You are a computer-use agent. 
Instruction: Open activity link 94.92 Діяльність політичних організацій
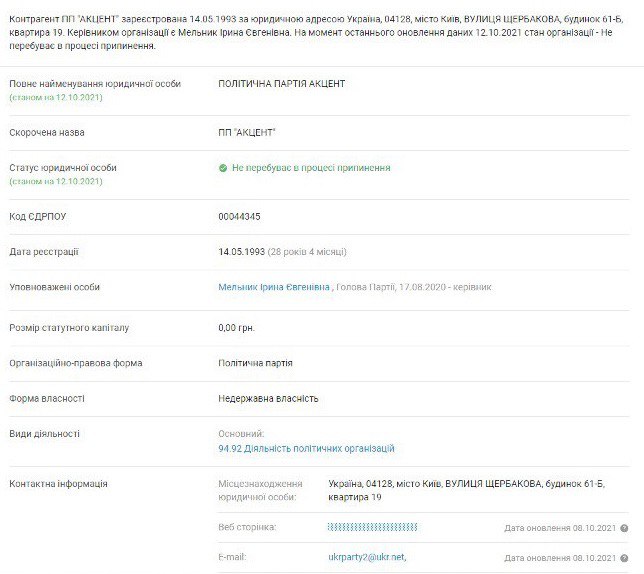coord(306,449)
